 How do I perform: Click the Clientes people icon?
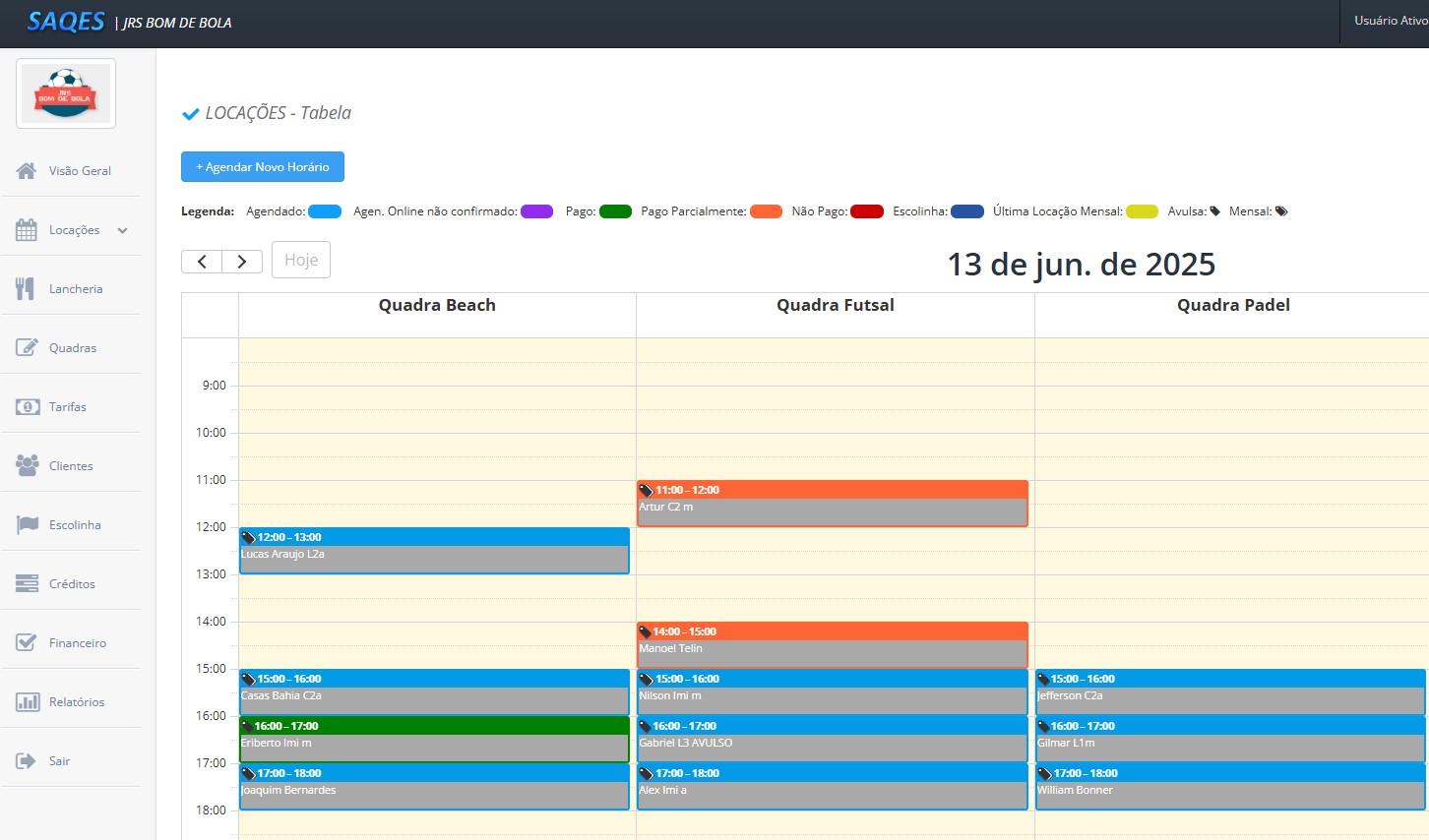point(27,466)
